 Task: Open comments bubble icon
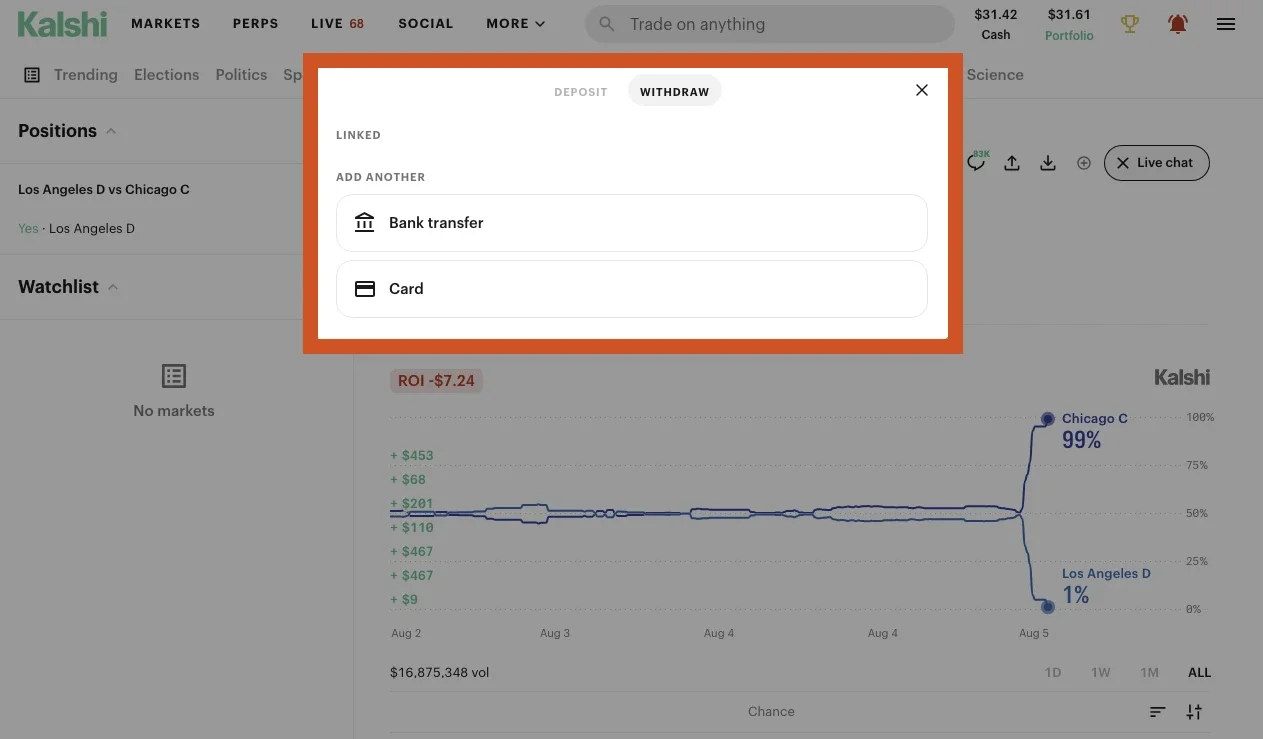pos(976,162)
